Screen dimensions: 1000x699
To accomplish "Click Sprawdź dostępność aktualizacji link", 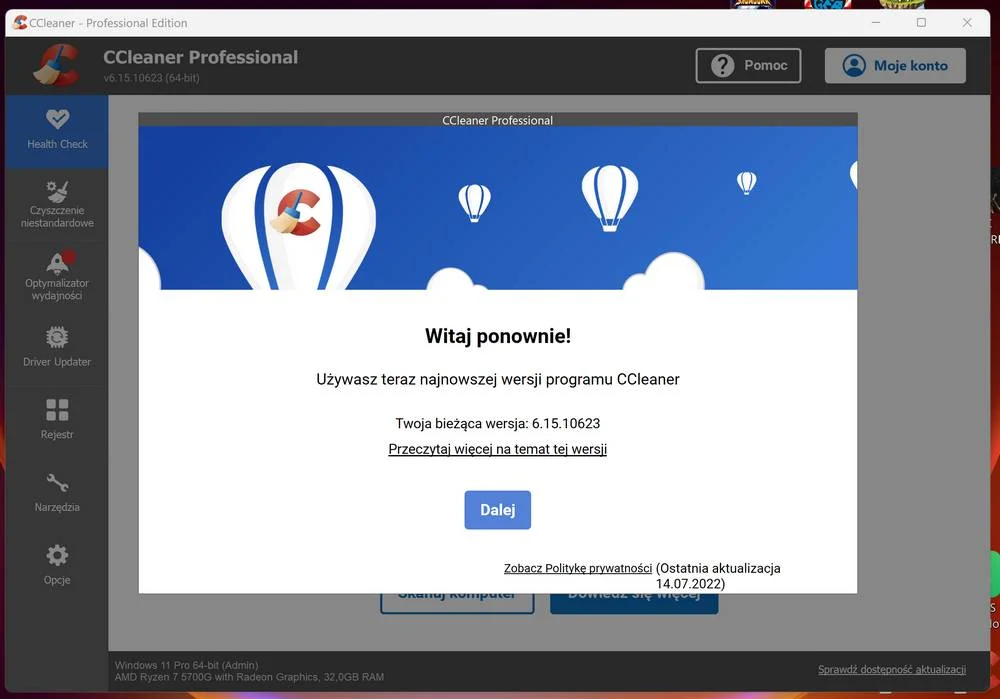I will click(892, 670).
